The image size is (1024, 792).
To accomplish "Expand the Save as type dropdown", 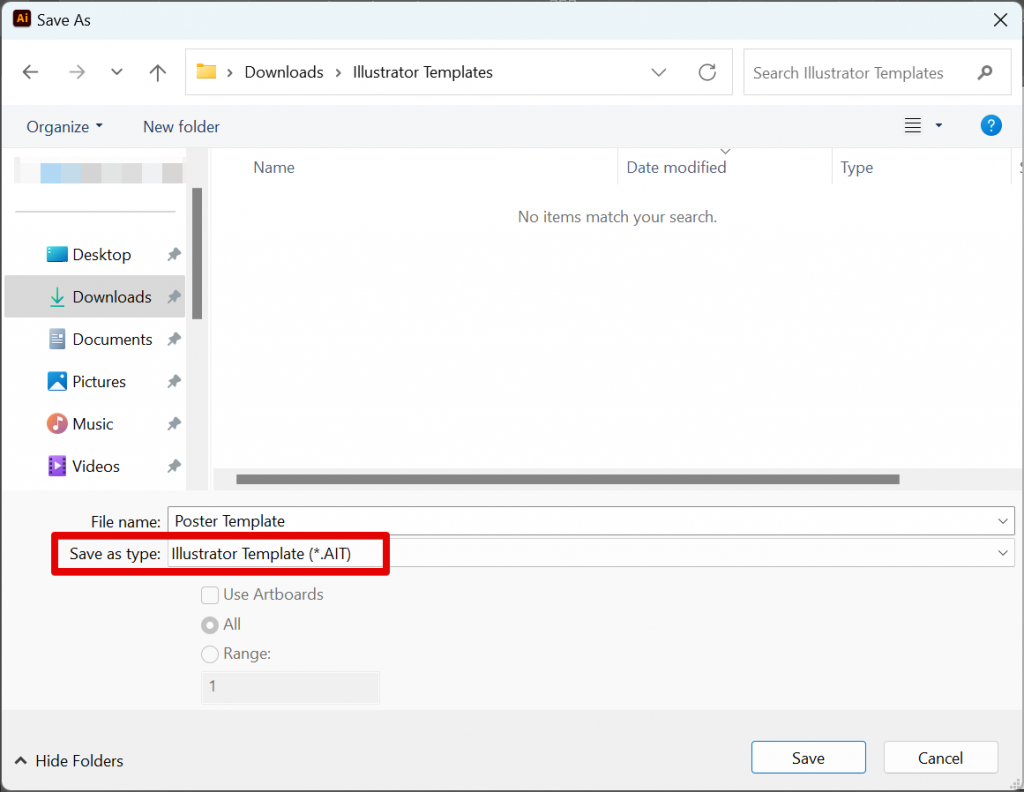I will 1003,553.
